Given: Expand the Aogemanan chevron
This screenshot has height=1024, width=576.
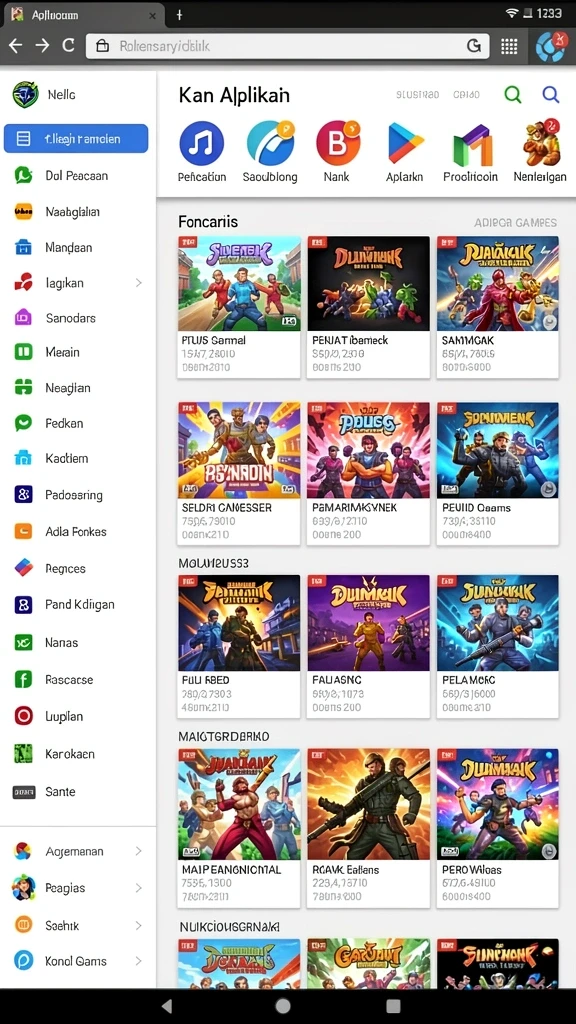Looking at the screenshot, I should [x=138, y=851].
